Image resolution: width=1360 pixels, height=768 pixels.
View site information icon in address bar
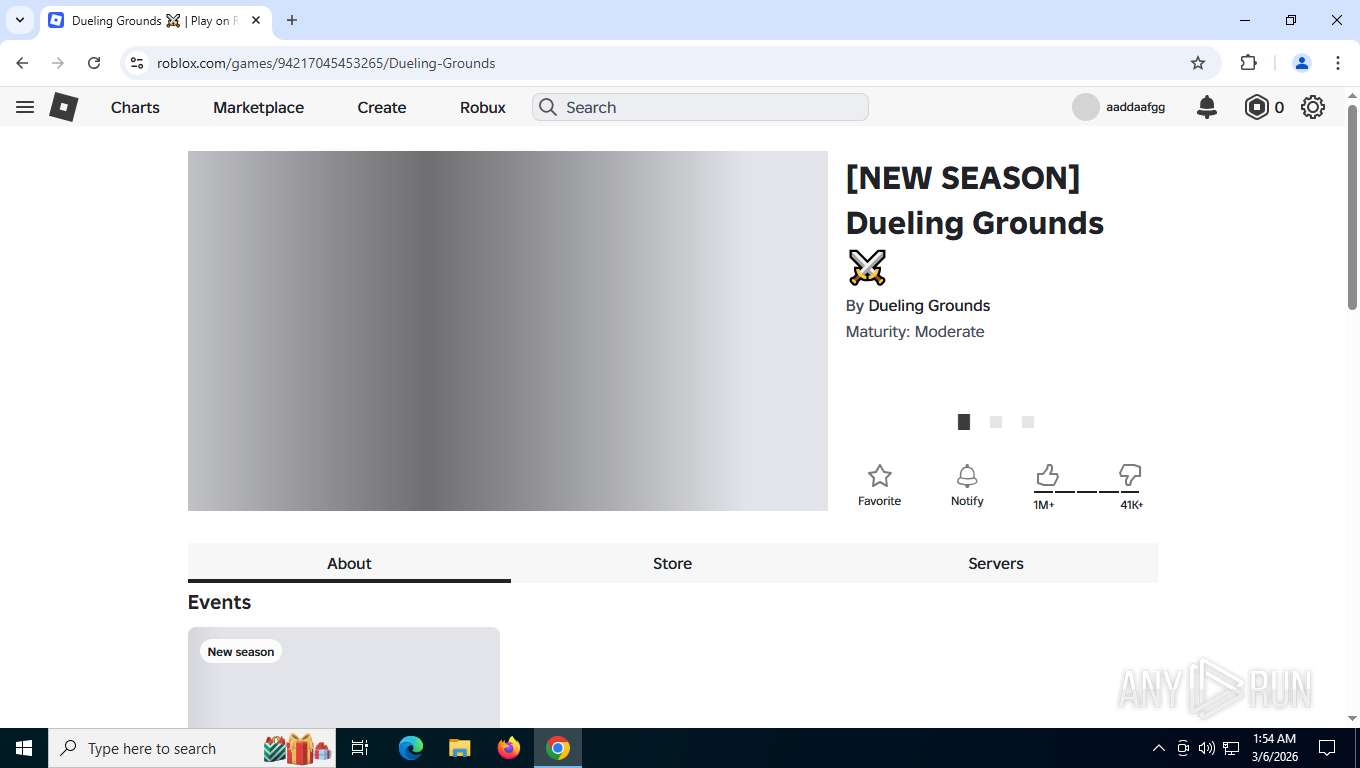(x=138, y=63)
